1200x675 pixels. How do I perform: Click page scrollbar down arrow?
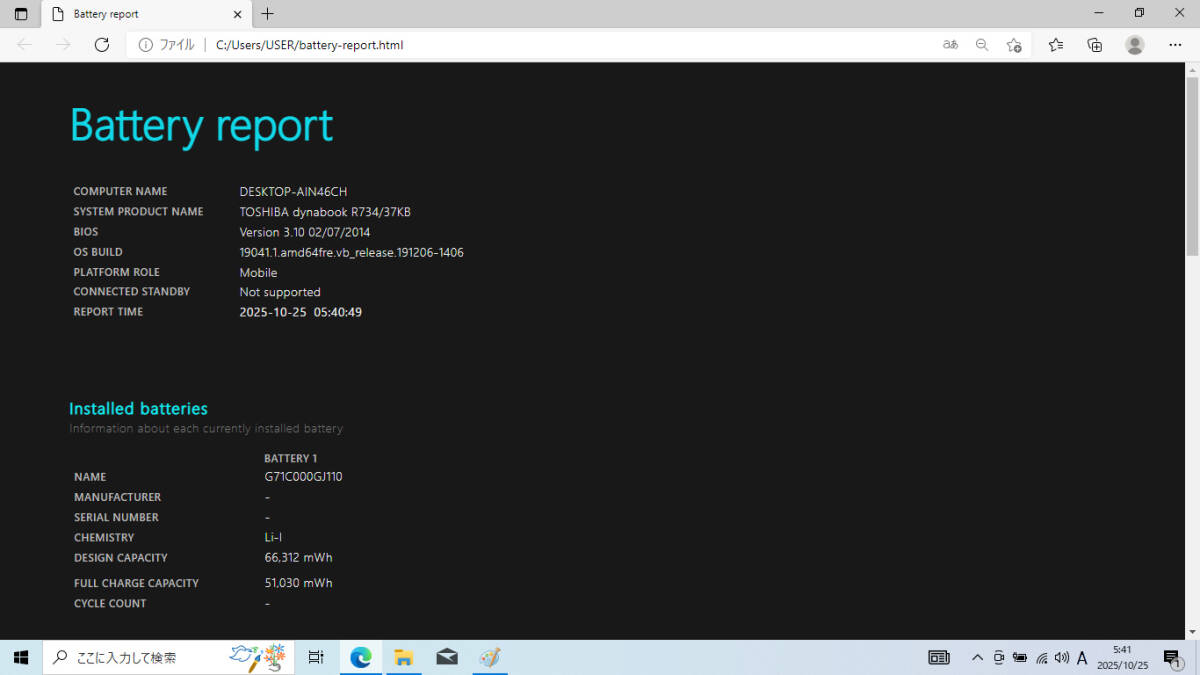1192,631
